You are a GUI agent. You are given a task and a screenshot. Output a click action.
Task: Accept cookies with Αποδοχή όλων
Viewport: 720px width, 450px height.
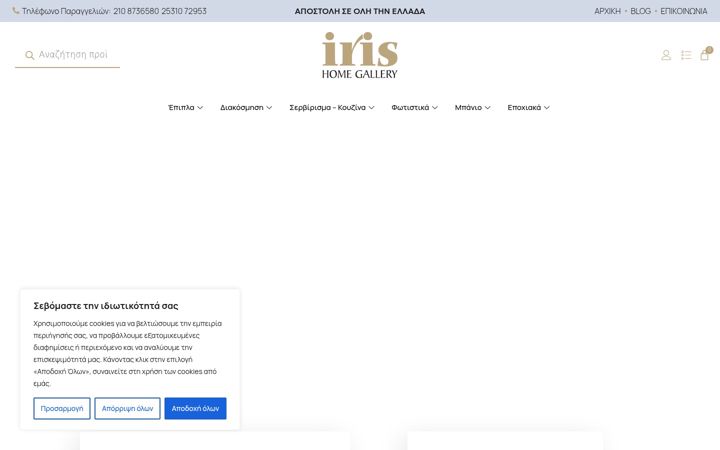[195, 408]
